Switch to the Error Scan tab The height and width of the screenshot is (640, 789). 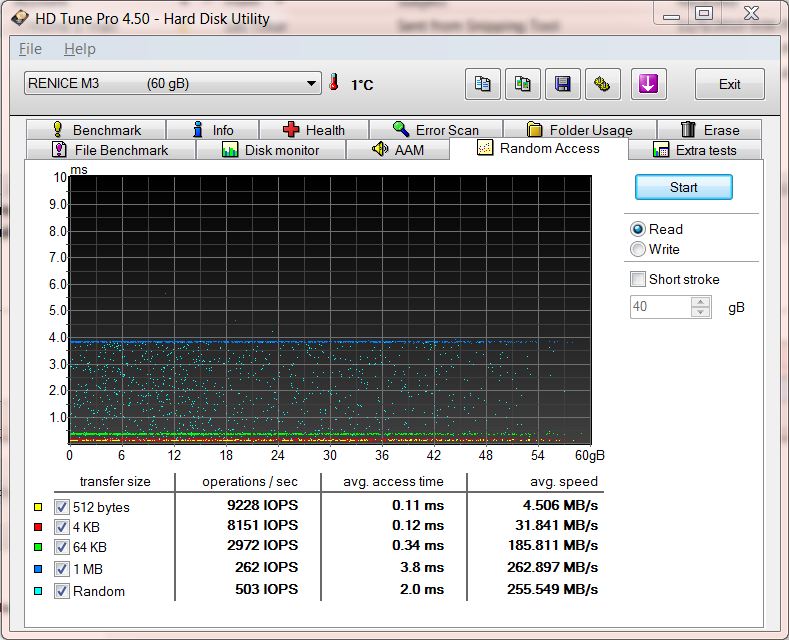click(436, 130)
